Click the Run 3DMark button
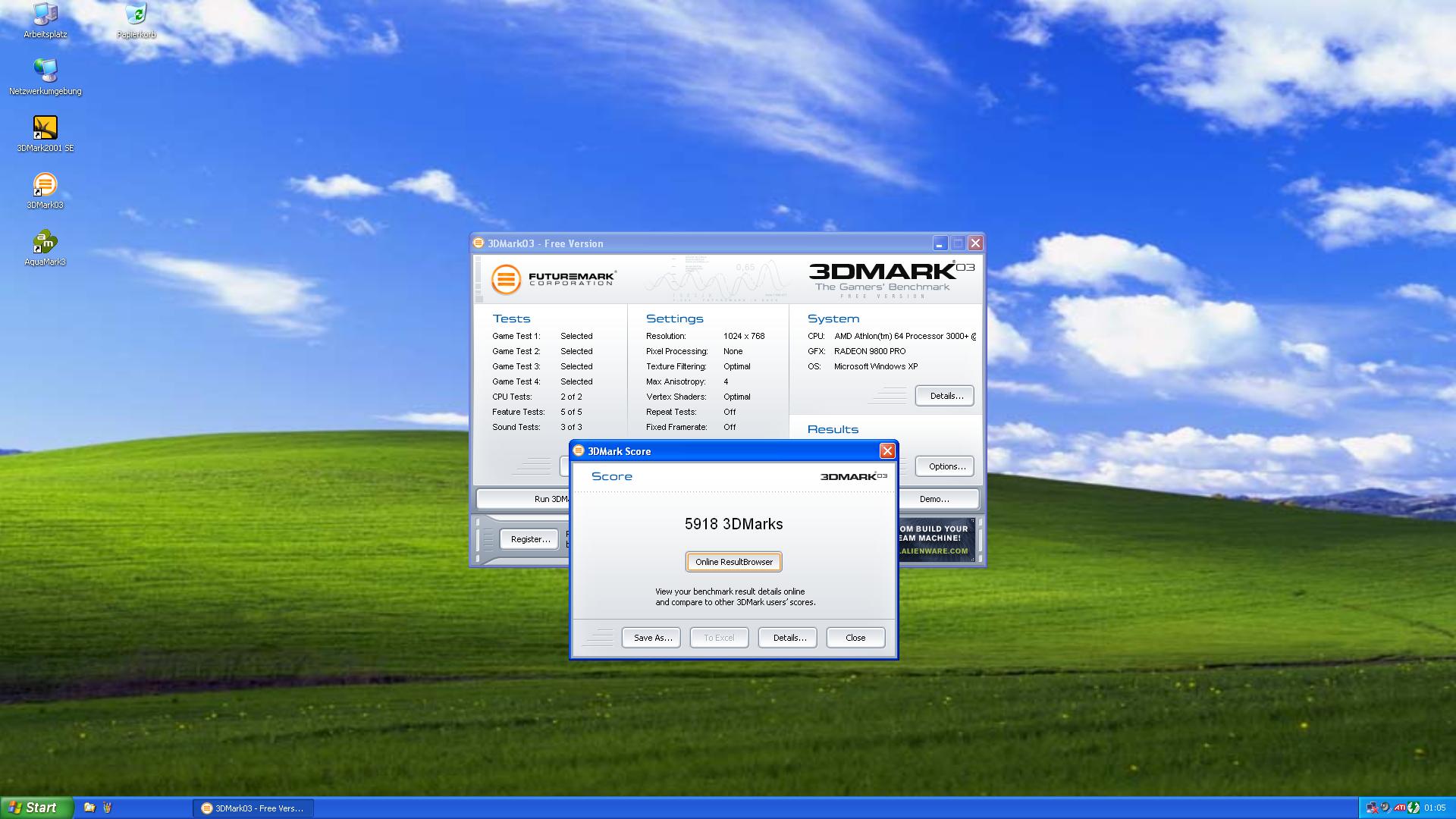The height and width of the screenshot is (819, 1456). [523, 499]
